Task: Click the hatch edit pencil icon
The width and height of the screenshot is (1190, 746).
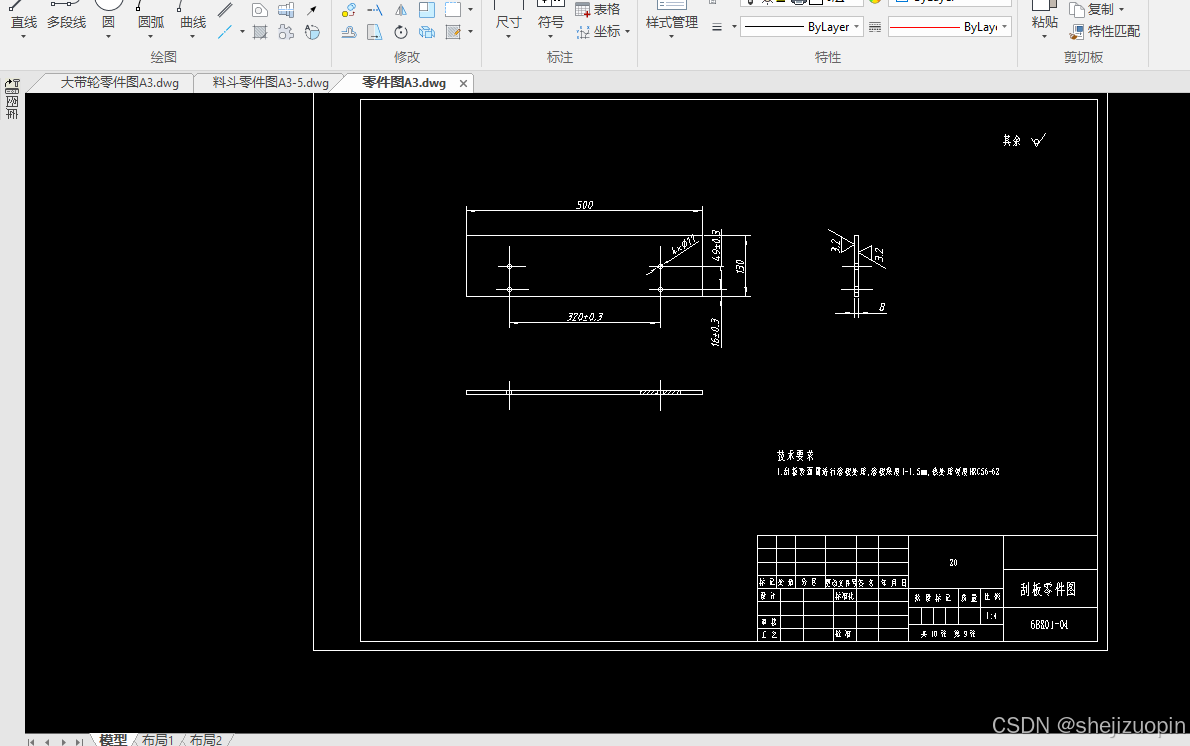Action: pos(453,32)
